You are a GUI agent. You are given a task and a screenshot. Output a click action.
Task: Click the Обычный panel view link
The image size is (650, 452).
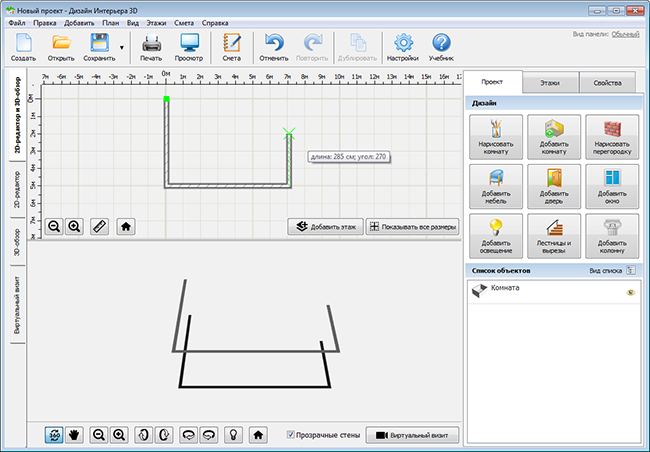pos(626,34)
